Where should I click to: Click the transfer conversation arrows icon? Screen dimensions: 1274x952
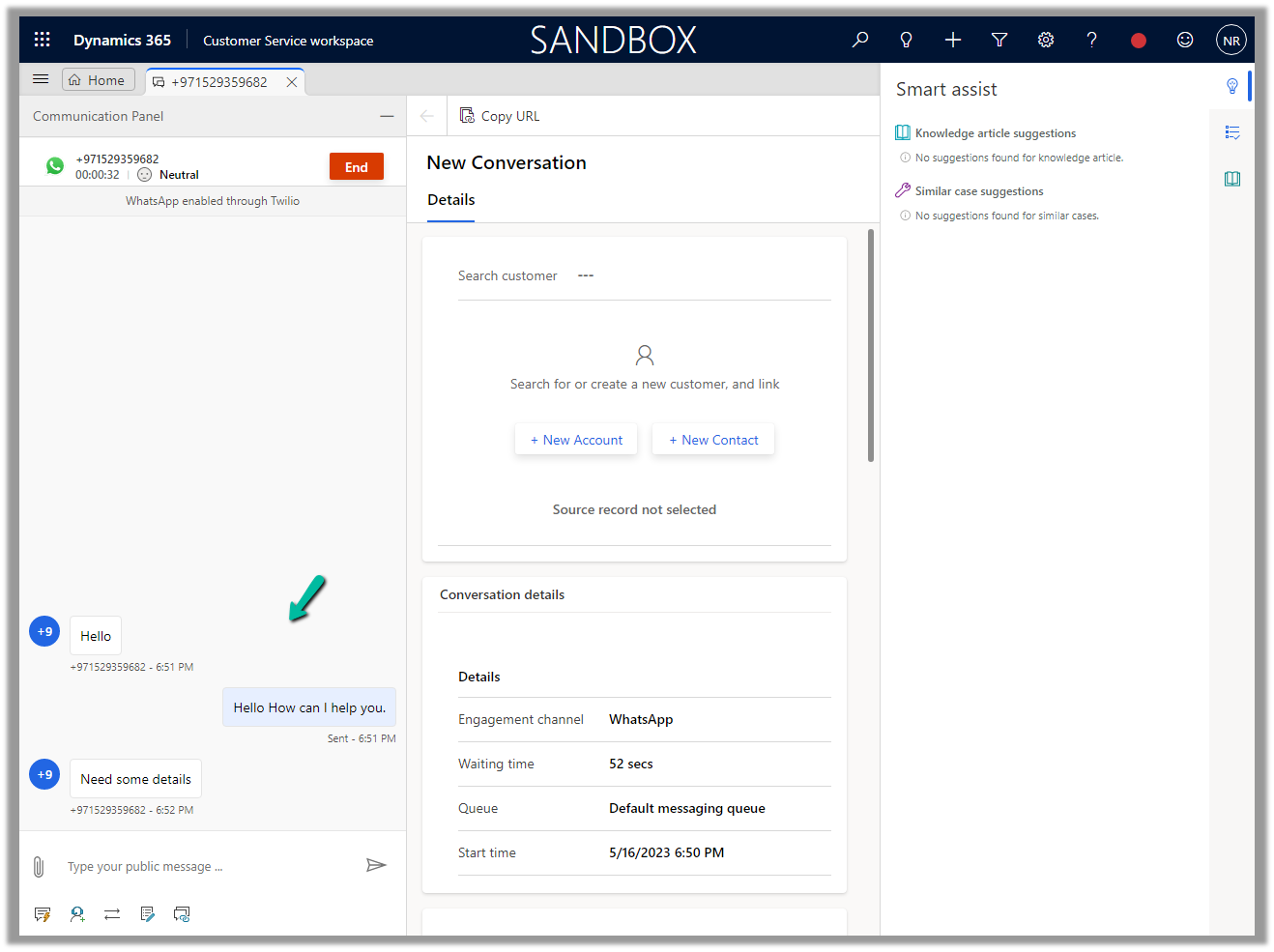(112, 914)
